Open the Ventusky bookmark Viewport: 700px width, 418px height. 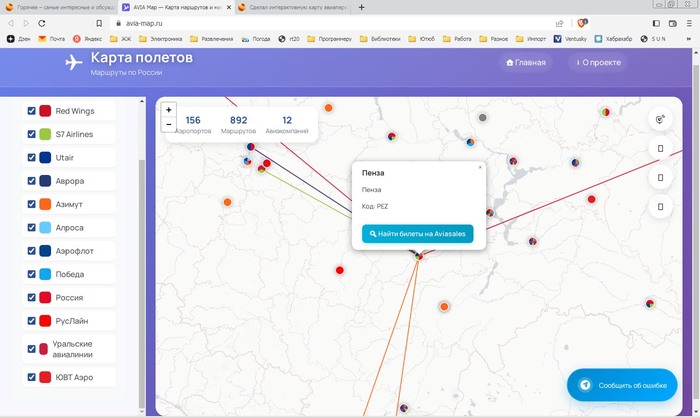pos(570,39)
